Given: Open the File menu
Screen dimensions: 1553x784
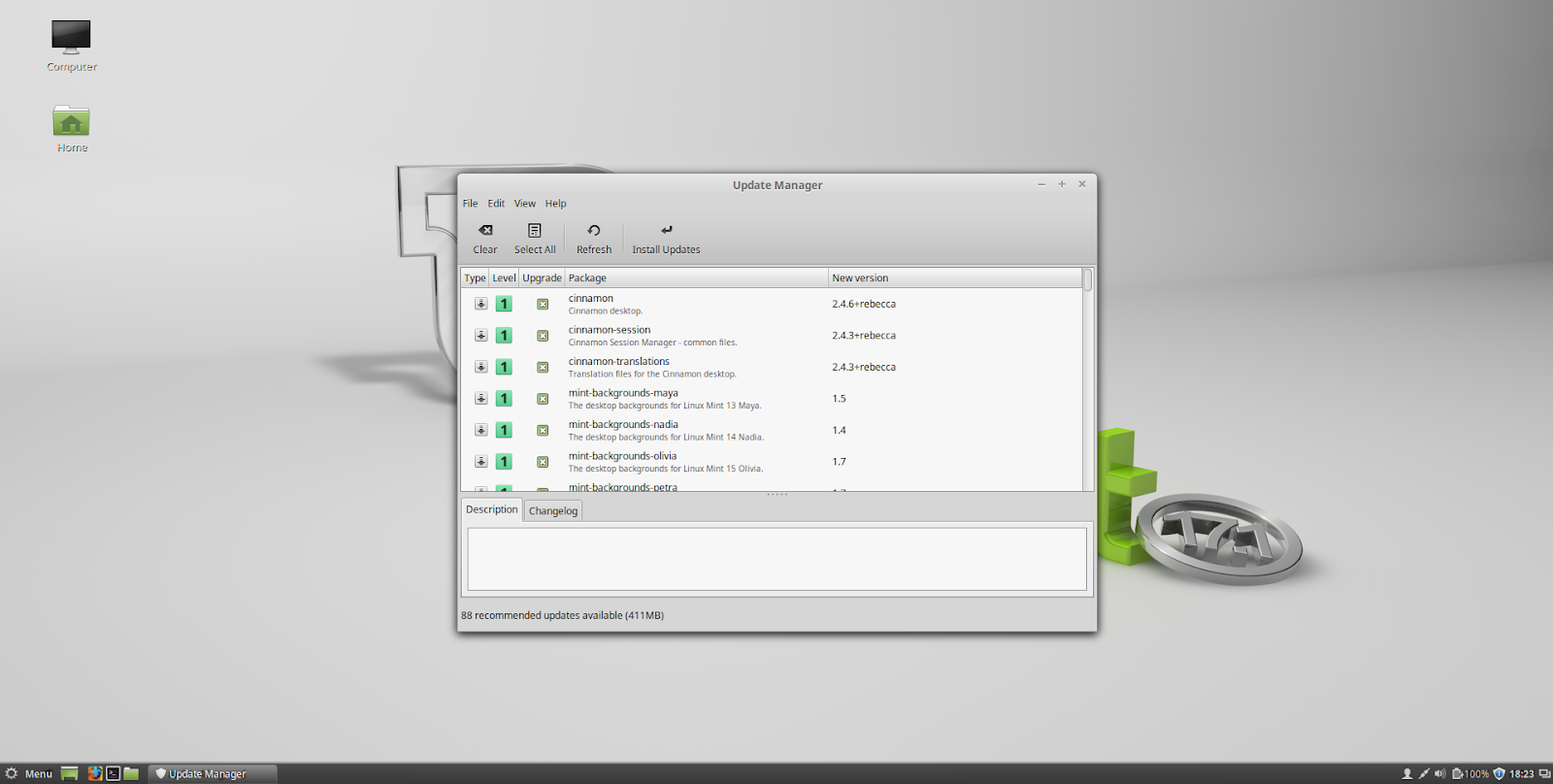Looking at the screenshot, I should (470, 204).
